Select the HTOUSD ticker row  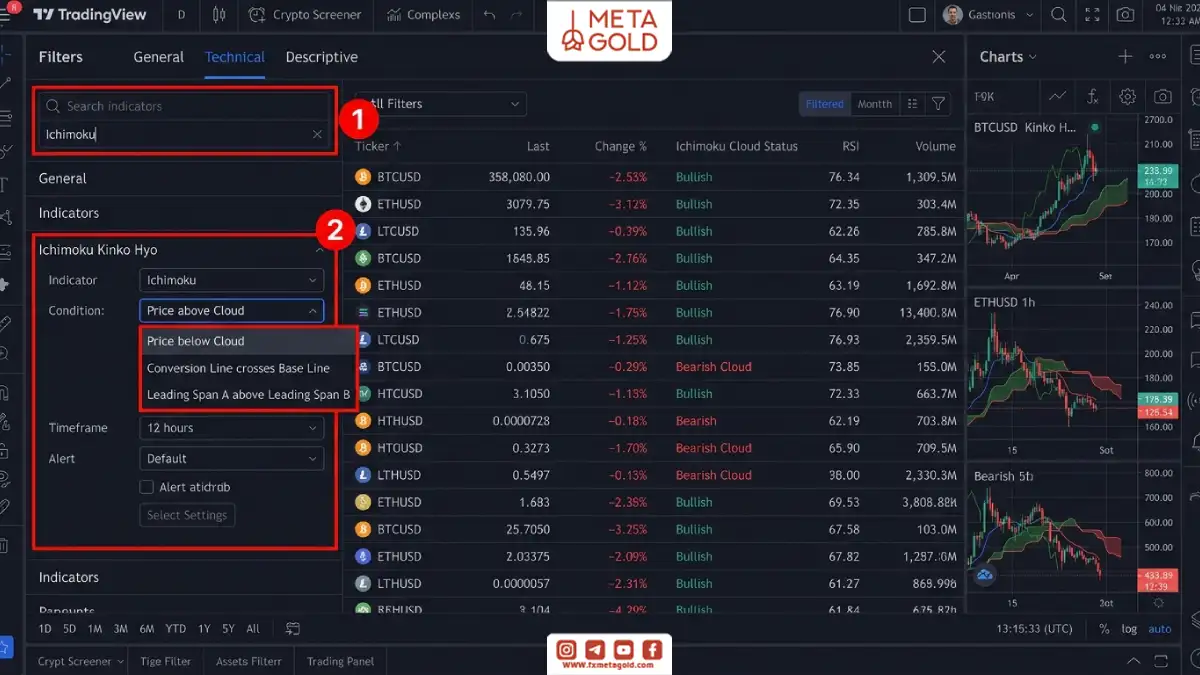(656, 448)
